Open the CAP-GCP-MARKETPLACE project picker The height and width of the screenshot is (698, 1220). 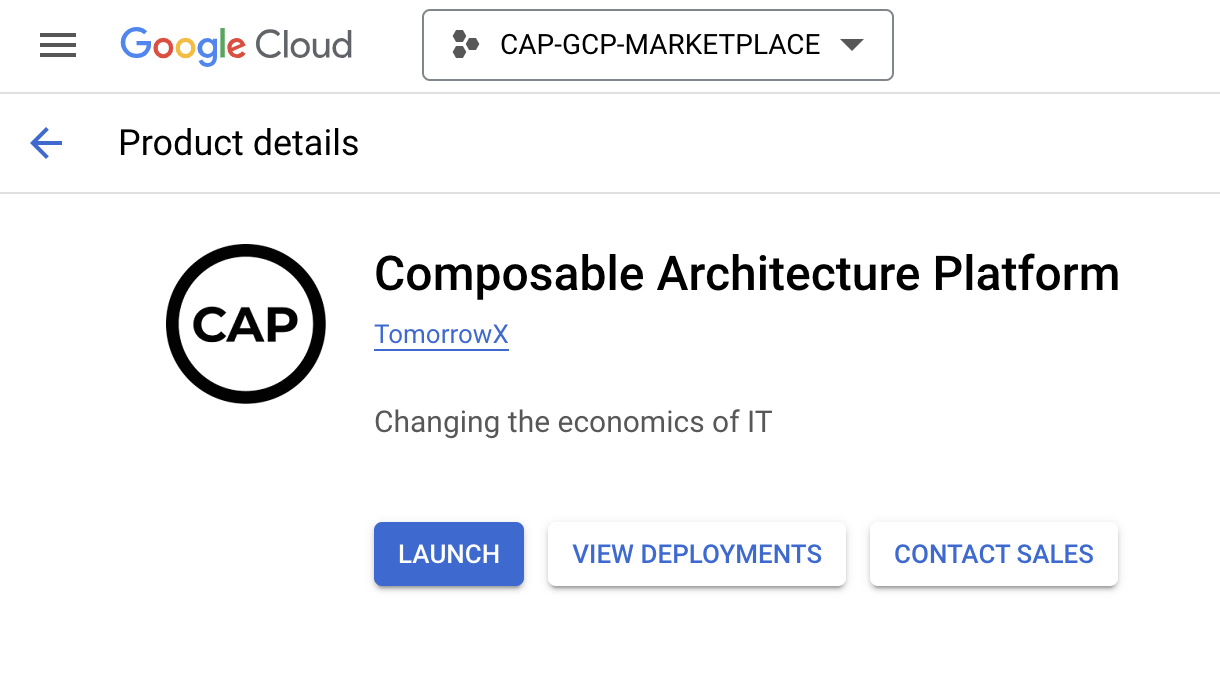tap(659, 45)
